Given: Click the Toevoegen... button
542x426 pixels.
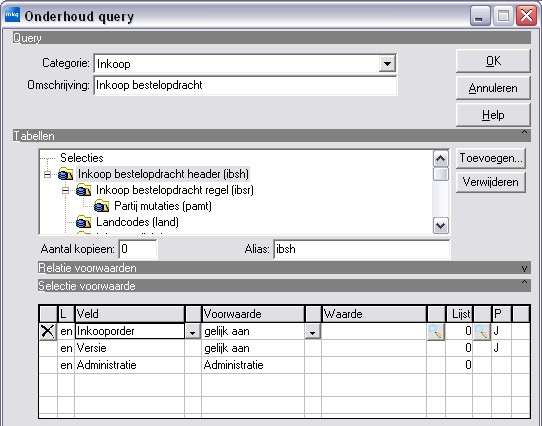Looking at the screenshot, I should pyautogui.click(x=491, y=158).
